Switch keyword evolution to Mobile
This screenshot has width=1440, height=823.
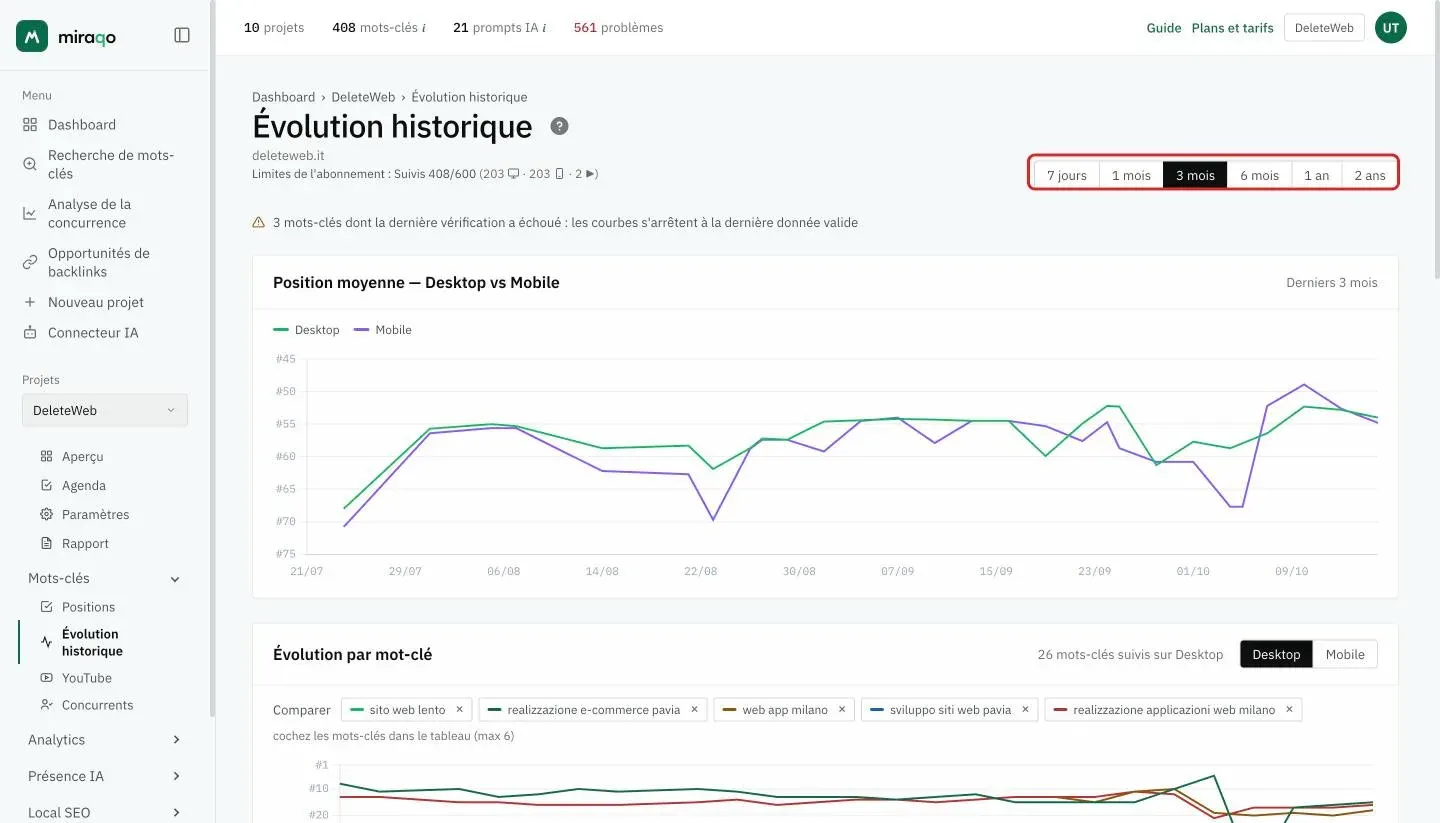pyautogui.click(x=1345, y=655)
